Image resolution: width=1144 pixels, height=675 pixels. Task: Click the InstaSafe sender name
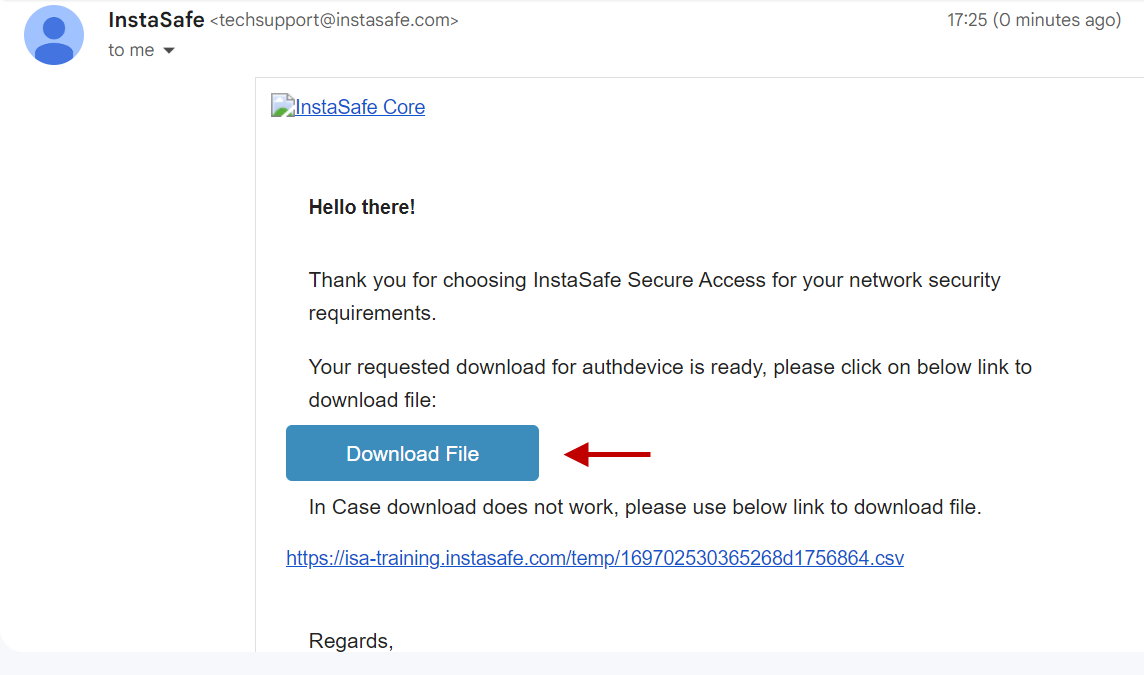[156, 20]
